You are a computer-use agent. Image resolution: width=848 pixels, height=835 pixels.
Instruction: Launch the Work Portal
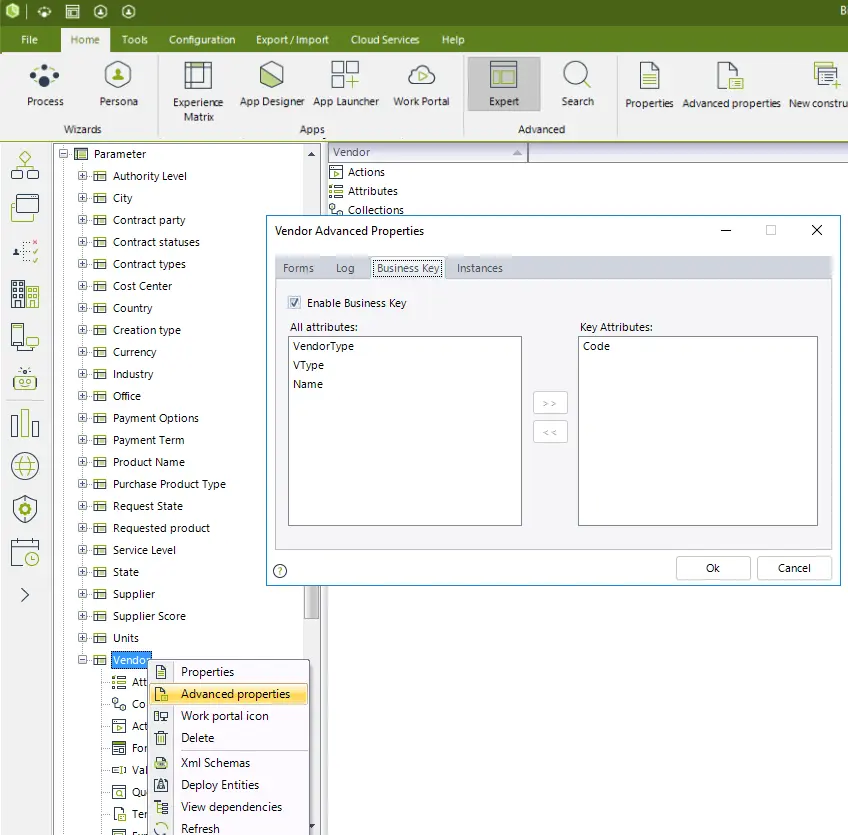[421, 84]
